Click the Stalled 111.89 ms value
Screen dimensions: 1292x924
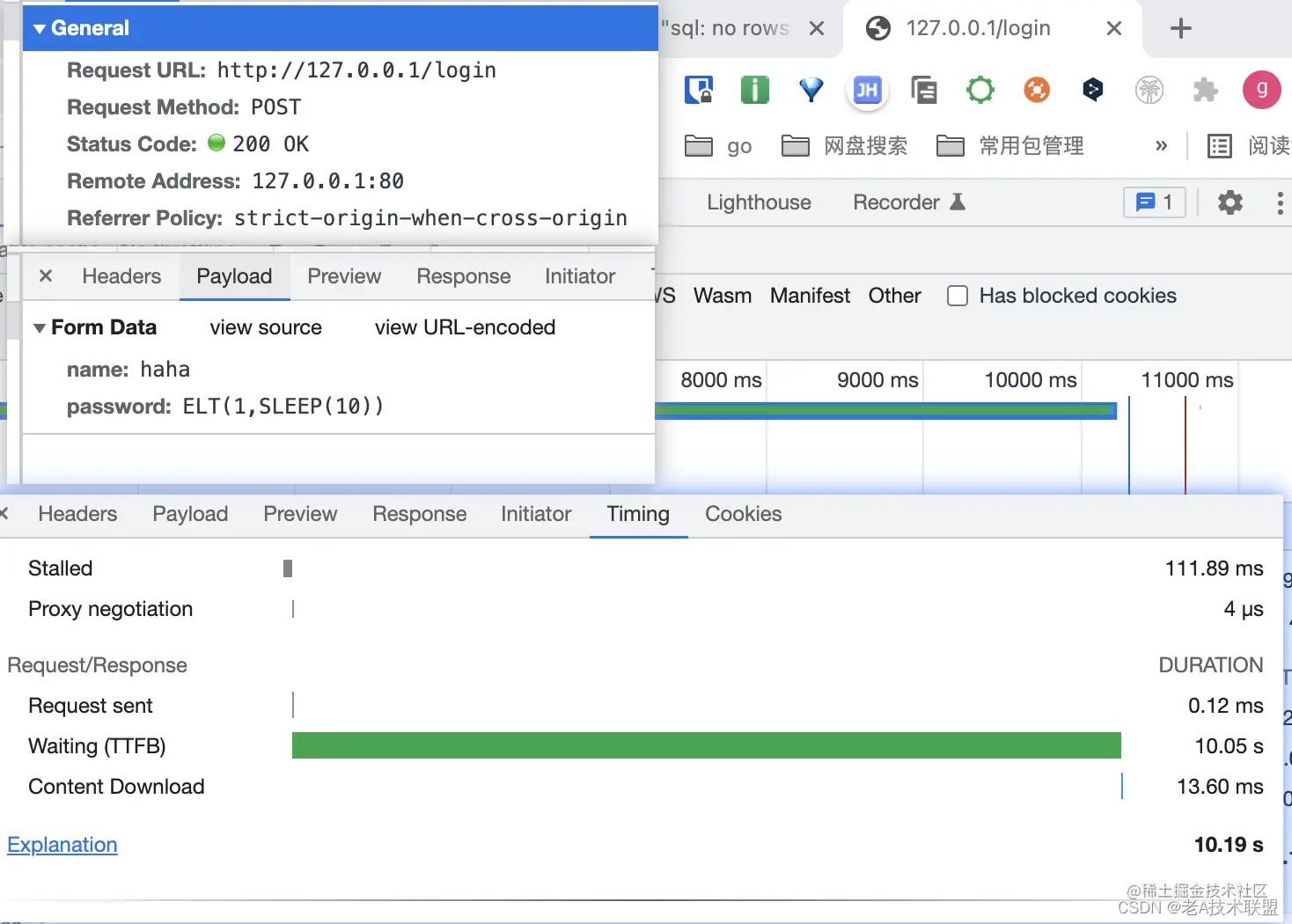pyautogui.click(x=1214, y=568)
